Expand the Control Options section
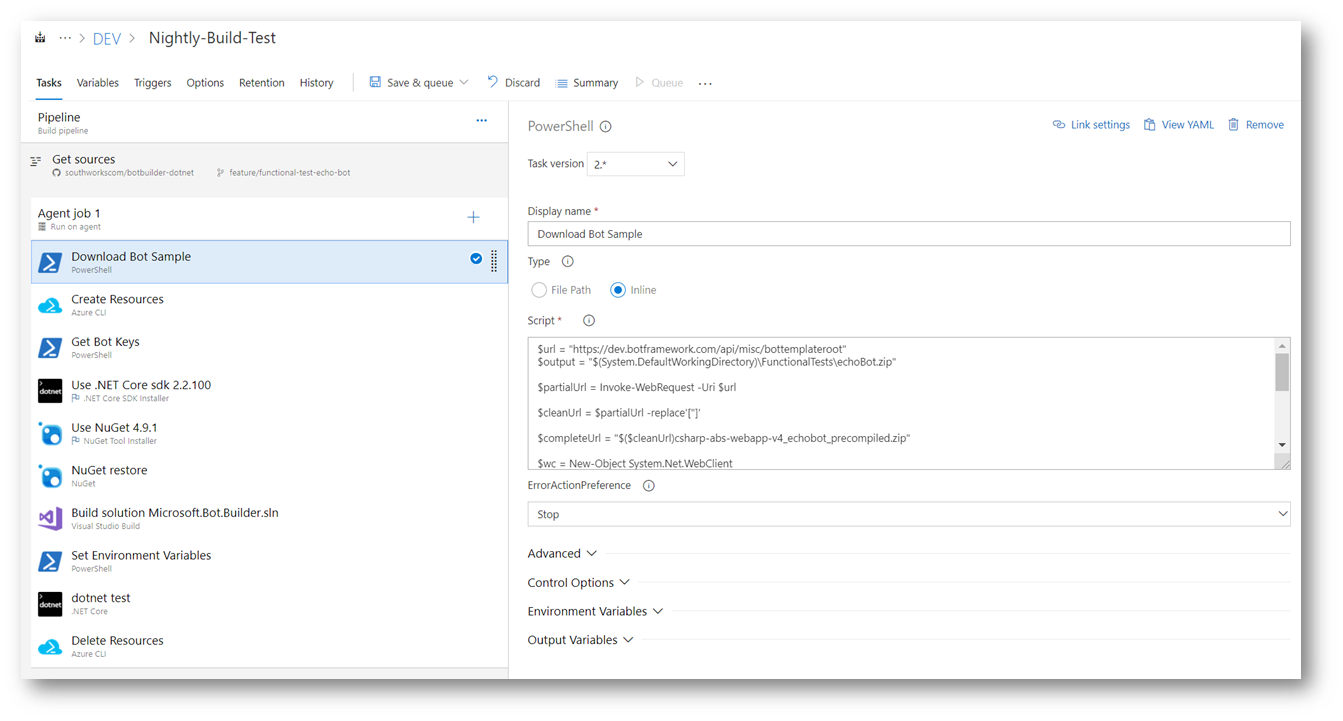 point(579,583)
